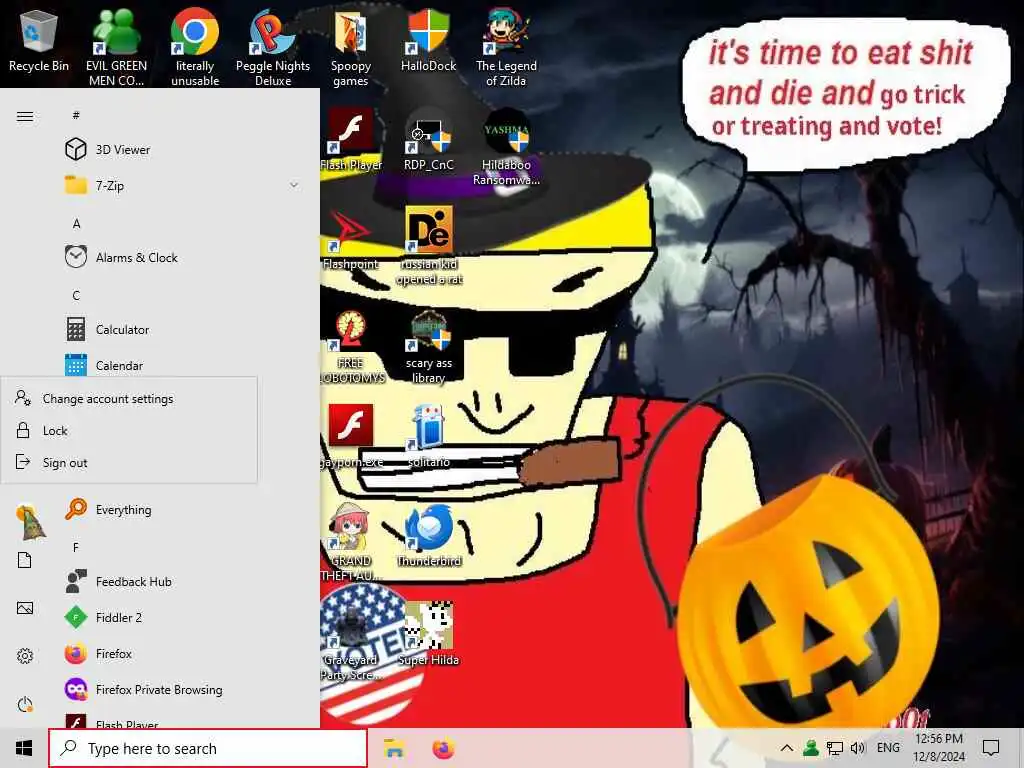Open Documents from Start menu sidebar
The image size is (1024, 768).
pyautogui.click(x=25, y=560)
